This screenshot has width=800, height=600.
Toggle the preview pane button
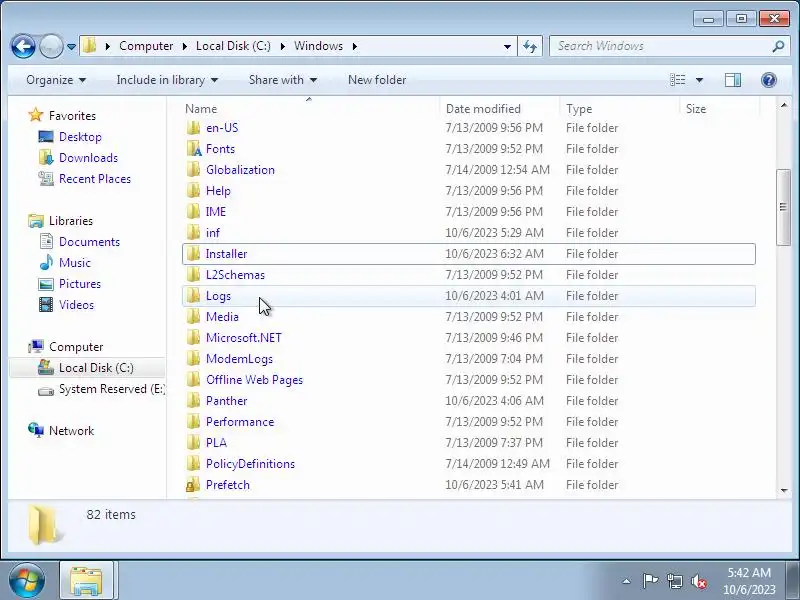click(x=733, y=80)
